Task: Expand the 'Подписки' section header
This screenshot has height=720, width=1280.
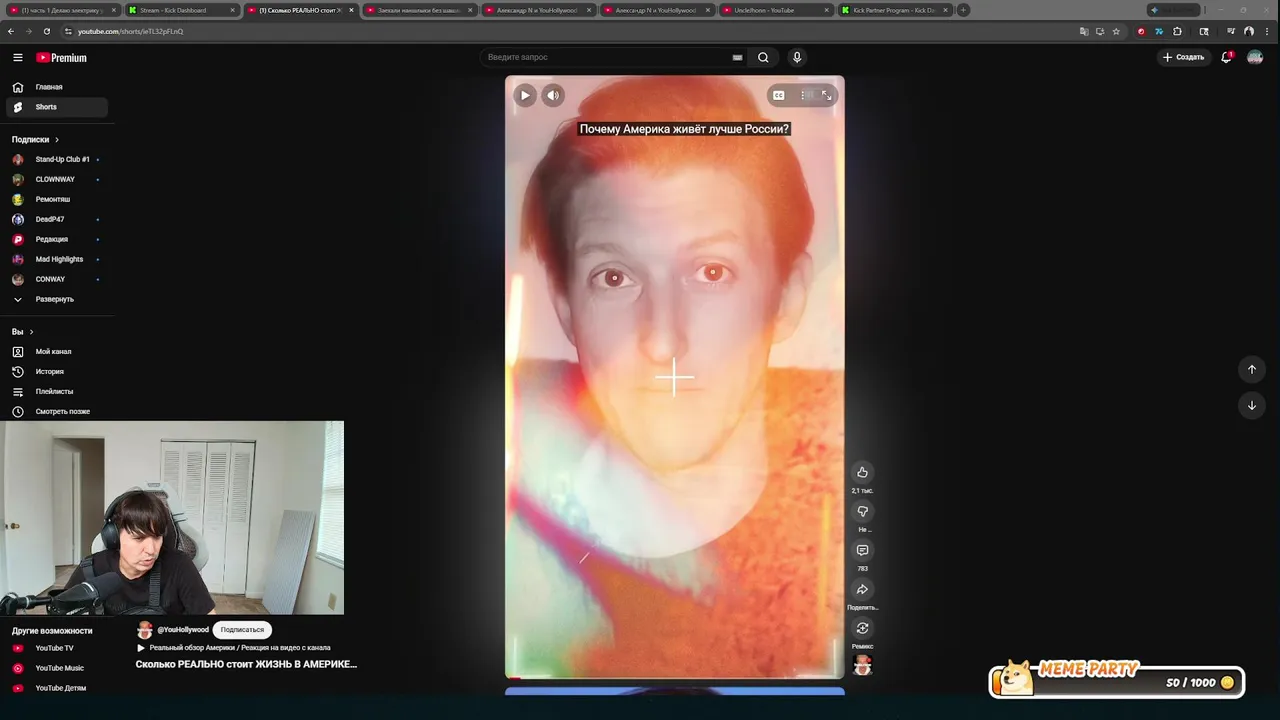Action: click(x=36, y=139)
